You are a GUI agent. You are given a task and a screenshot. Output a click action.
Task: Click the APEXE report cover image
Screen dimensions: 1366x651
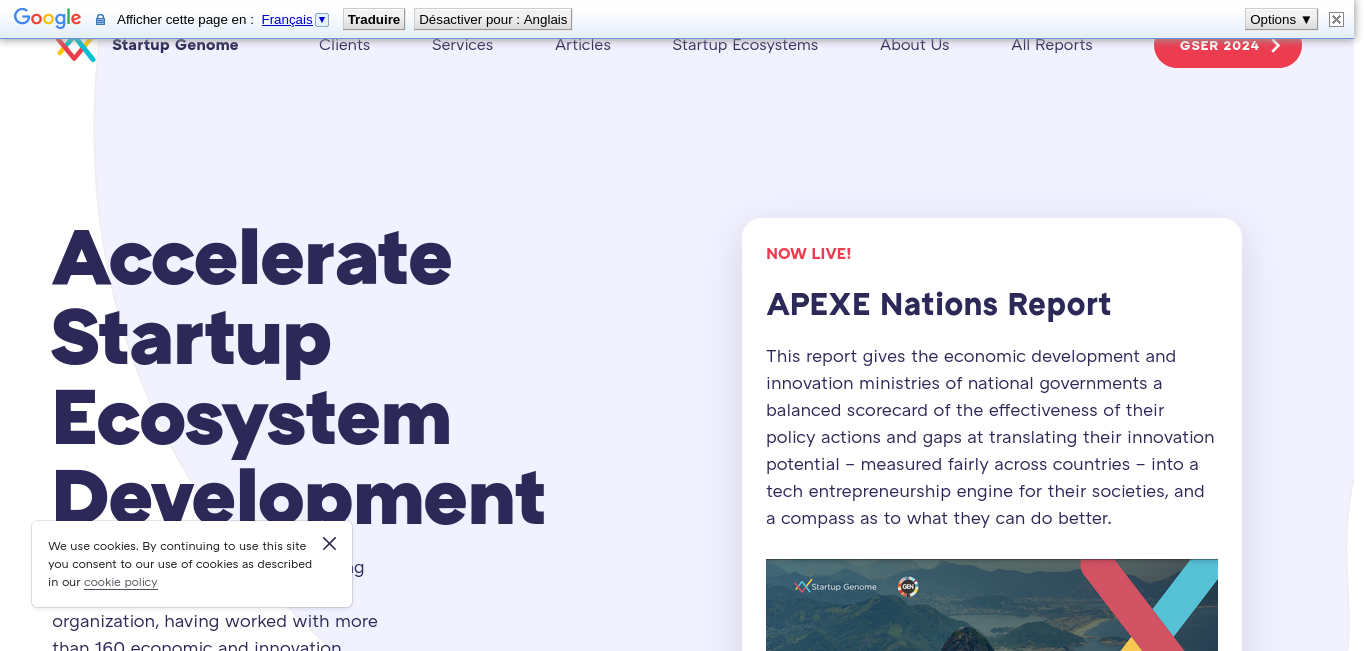coord(992,605)
